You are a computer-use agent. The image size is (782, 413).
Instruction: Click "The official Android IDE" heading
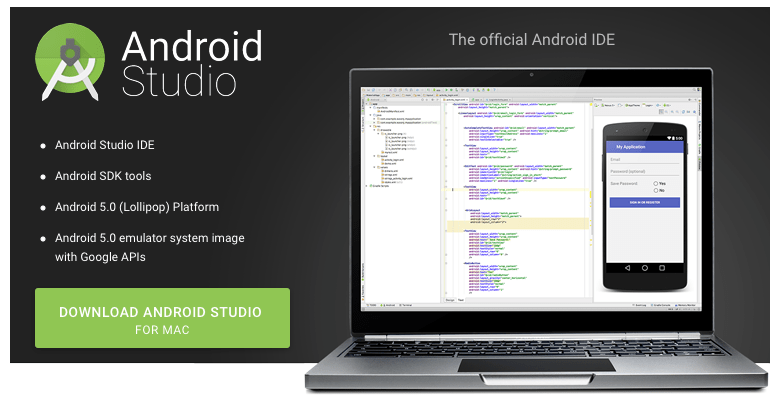(532, 40)
